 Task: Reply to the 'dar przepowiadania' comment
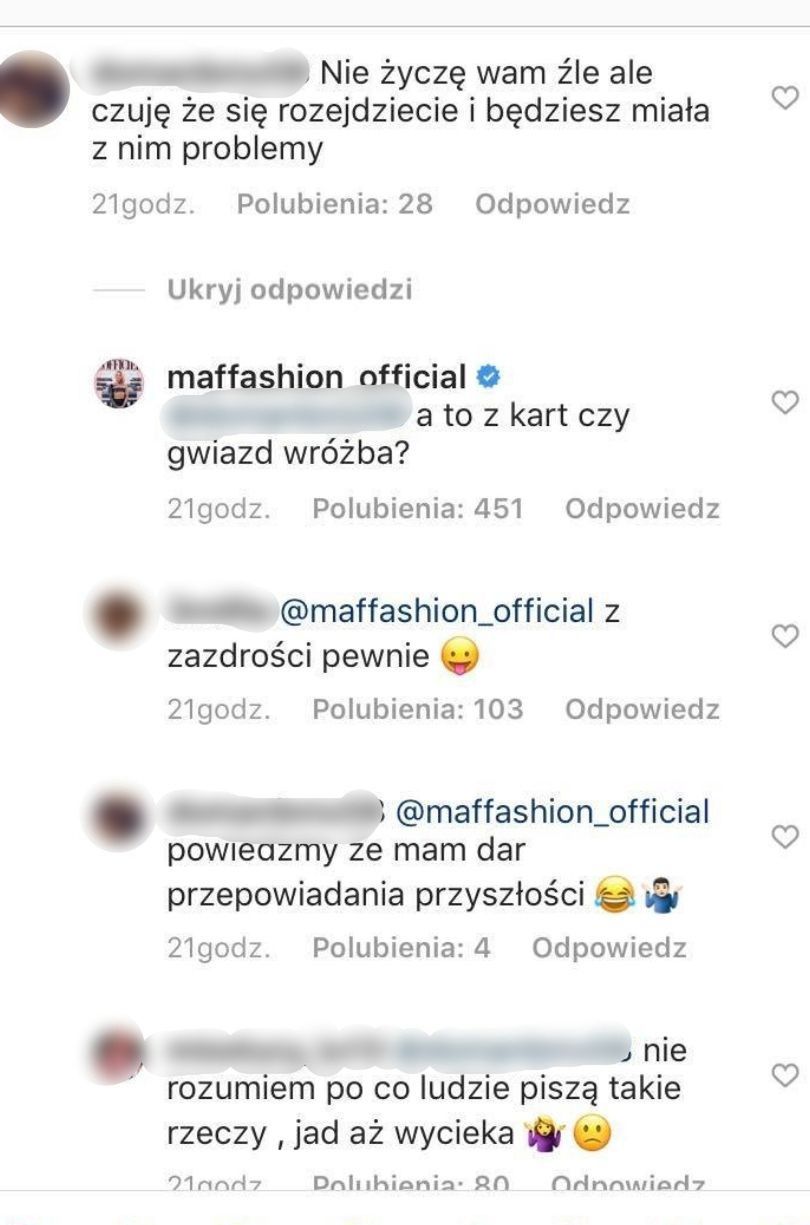609,948
